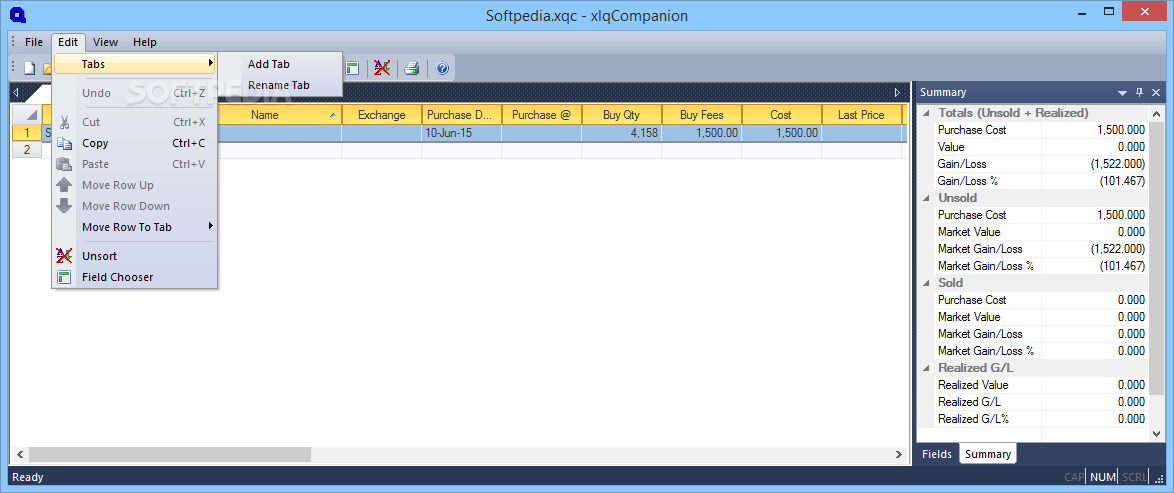Collapse the Totals (Unsold + Realized) group
This screenshot has height=493, width=1174.
926,113
